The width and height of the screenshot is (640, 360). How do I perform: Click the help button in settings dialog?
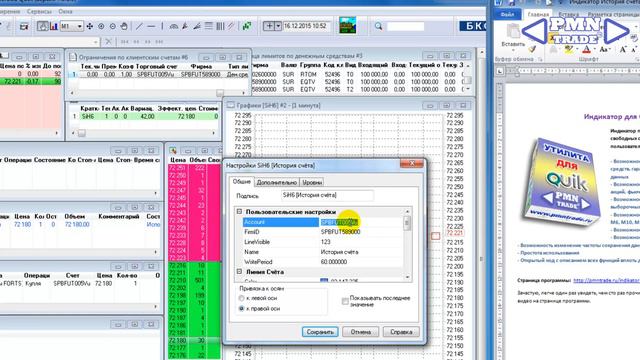401,332
